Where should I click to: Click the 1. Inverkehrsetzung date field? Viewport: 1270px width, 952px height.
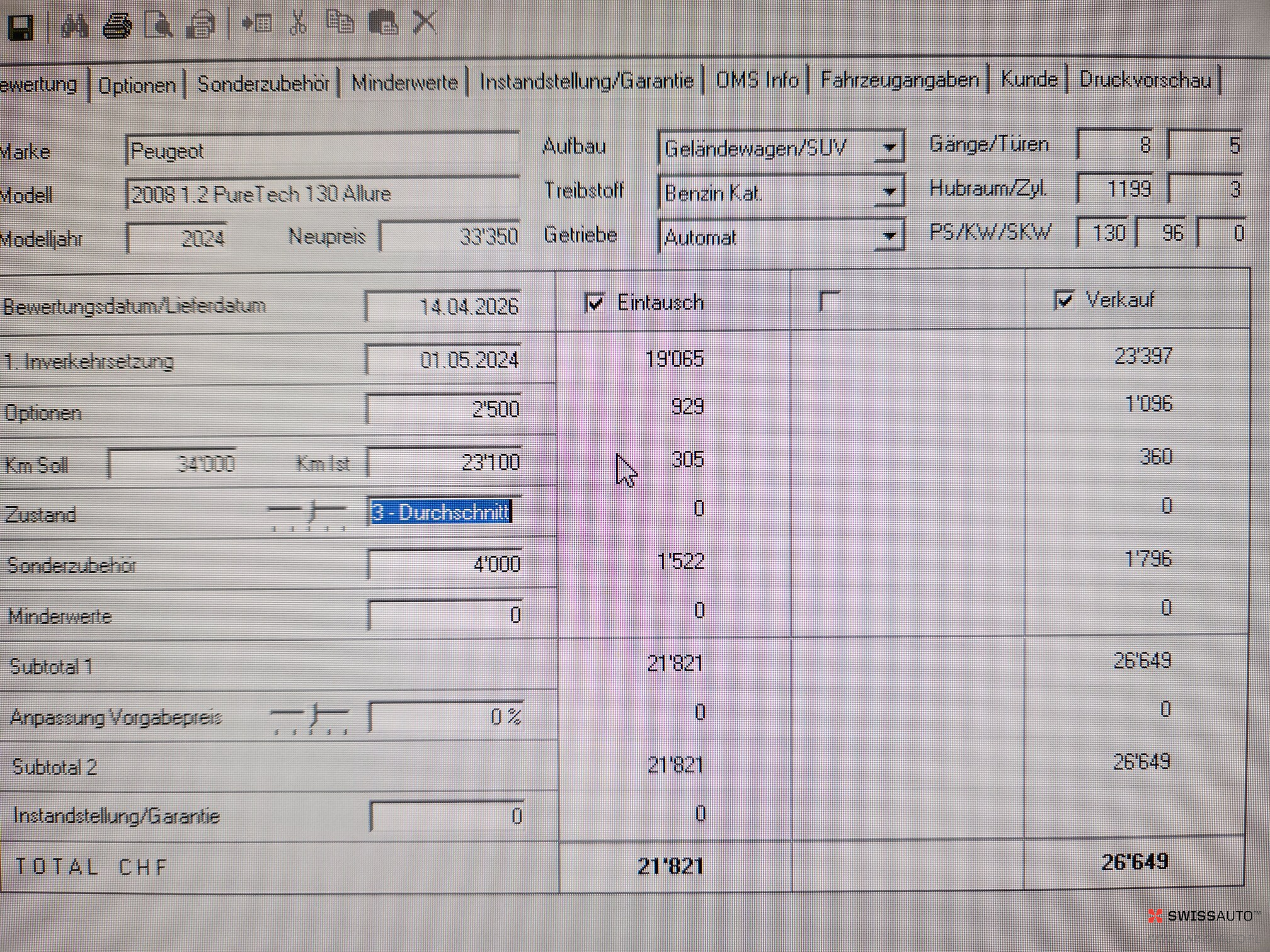(443, 360)
